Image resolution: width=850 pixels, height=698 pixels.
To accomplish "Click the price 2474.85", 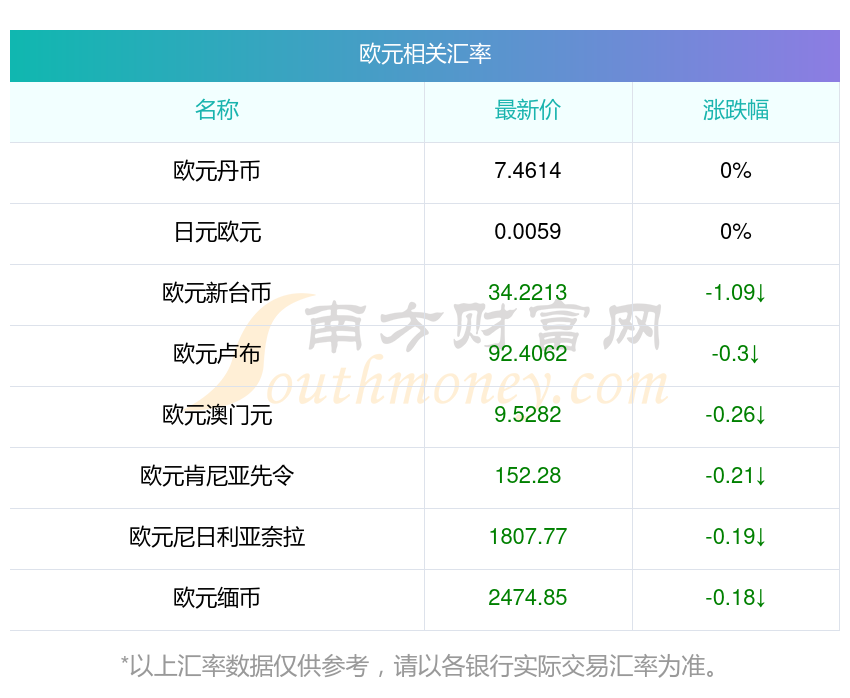I will click(527, 598).
